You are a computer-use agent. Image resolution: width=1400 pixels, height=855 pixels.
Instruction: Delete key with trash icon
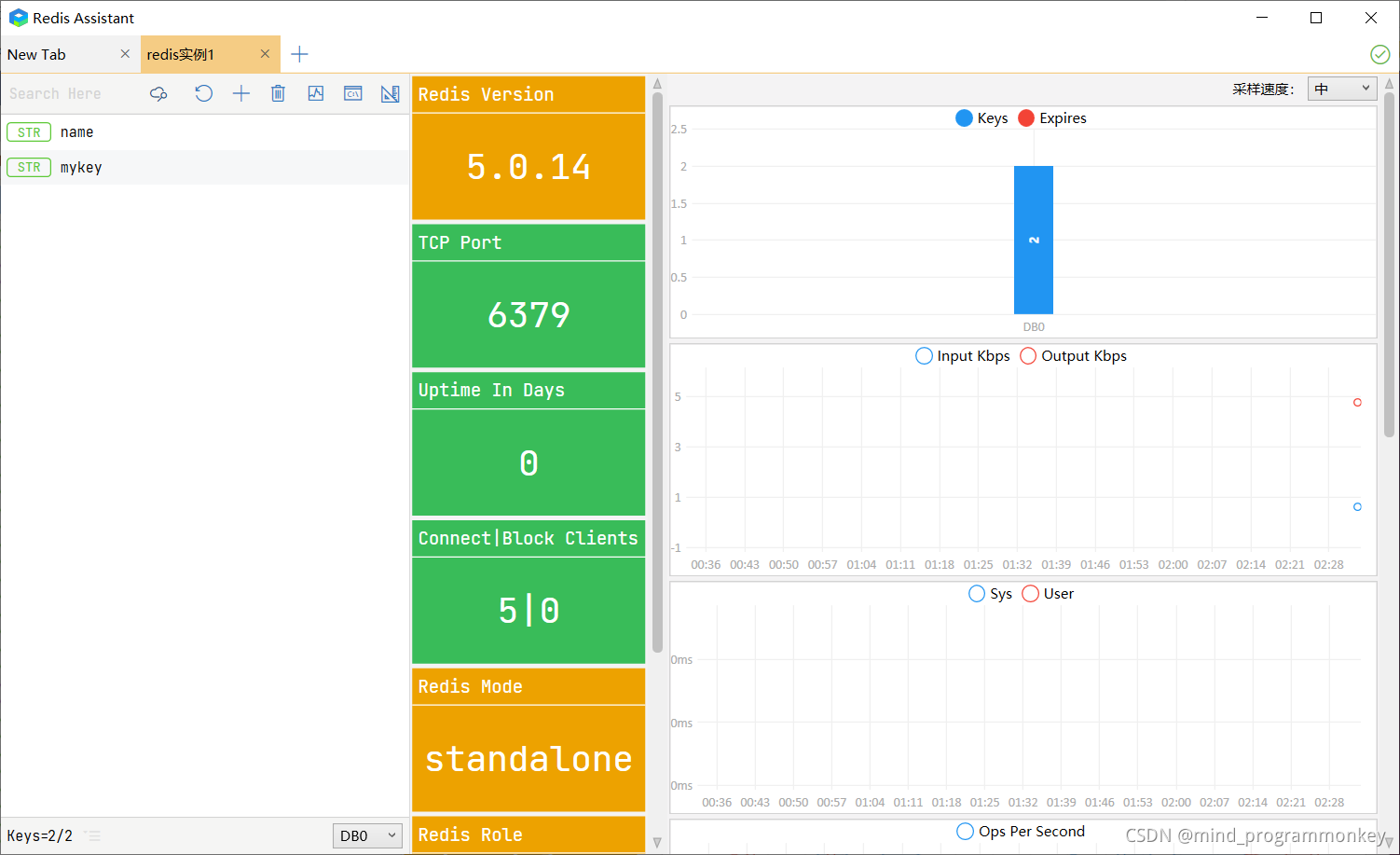(278, 93)
